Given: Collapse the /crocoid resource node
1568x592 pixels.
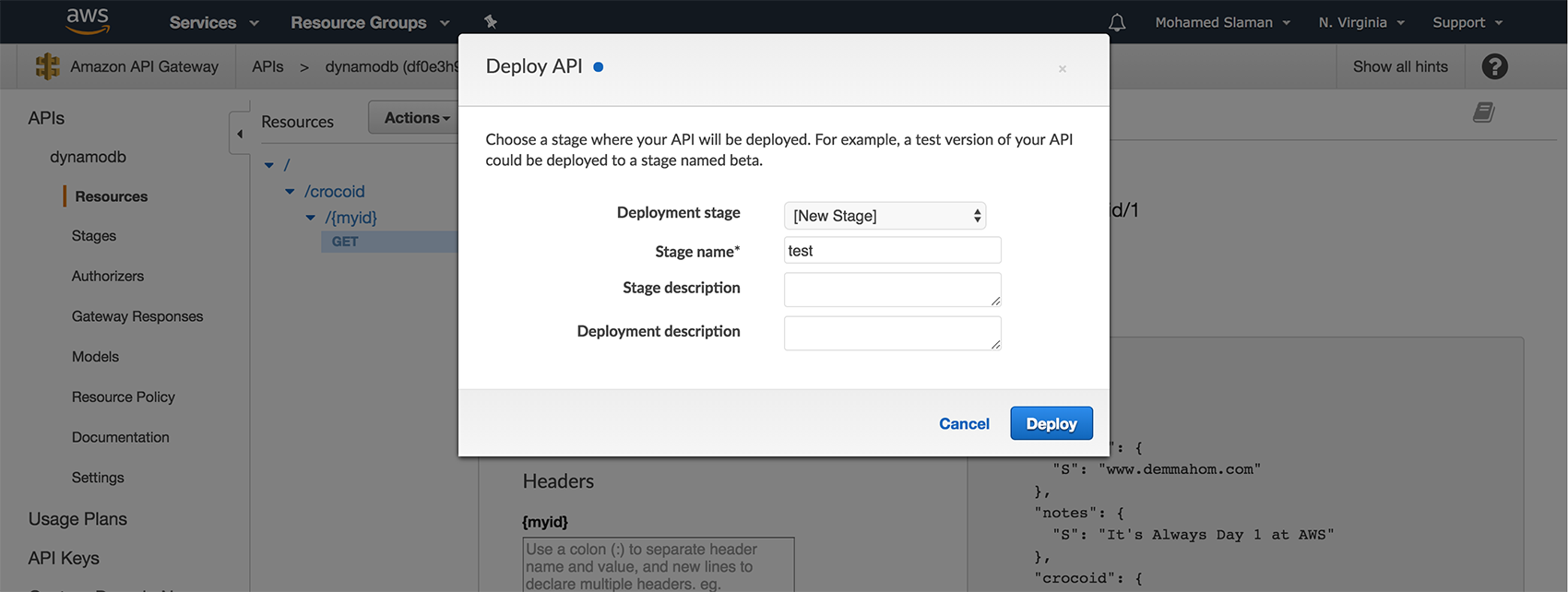Looking at the screenshot, I should [x=290, y=192].
